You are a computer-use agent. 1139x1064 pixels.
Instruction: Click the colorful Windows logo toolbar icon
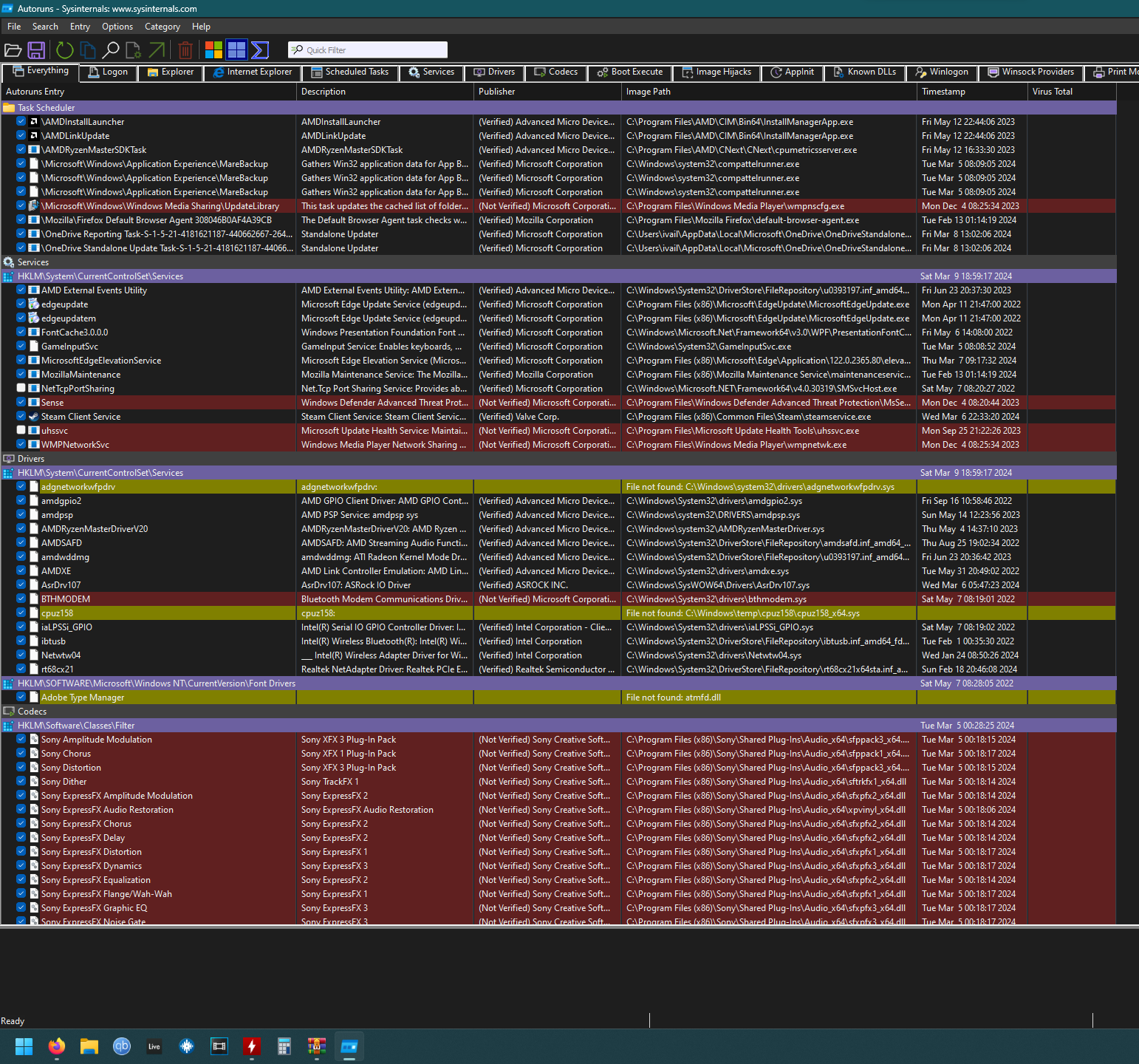click(x=214, y=50)
